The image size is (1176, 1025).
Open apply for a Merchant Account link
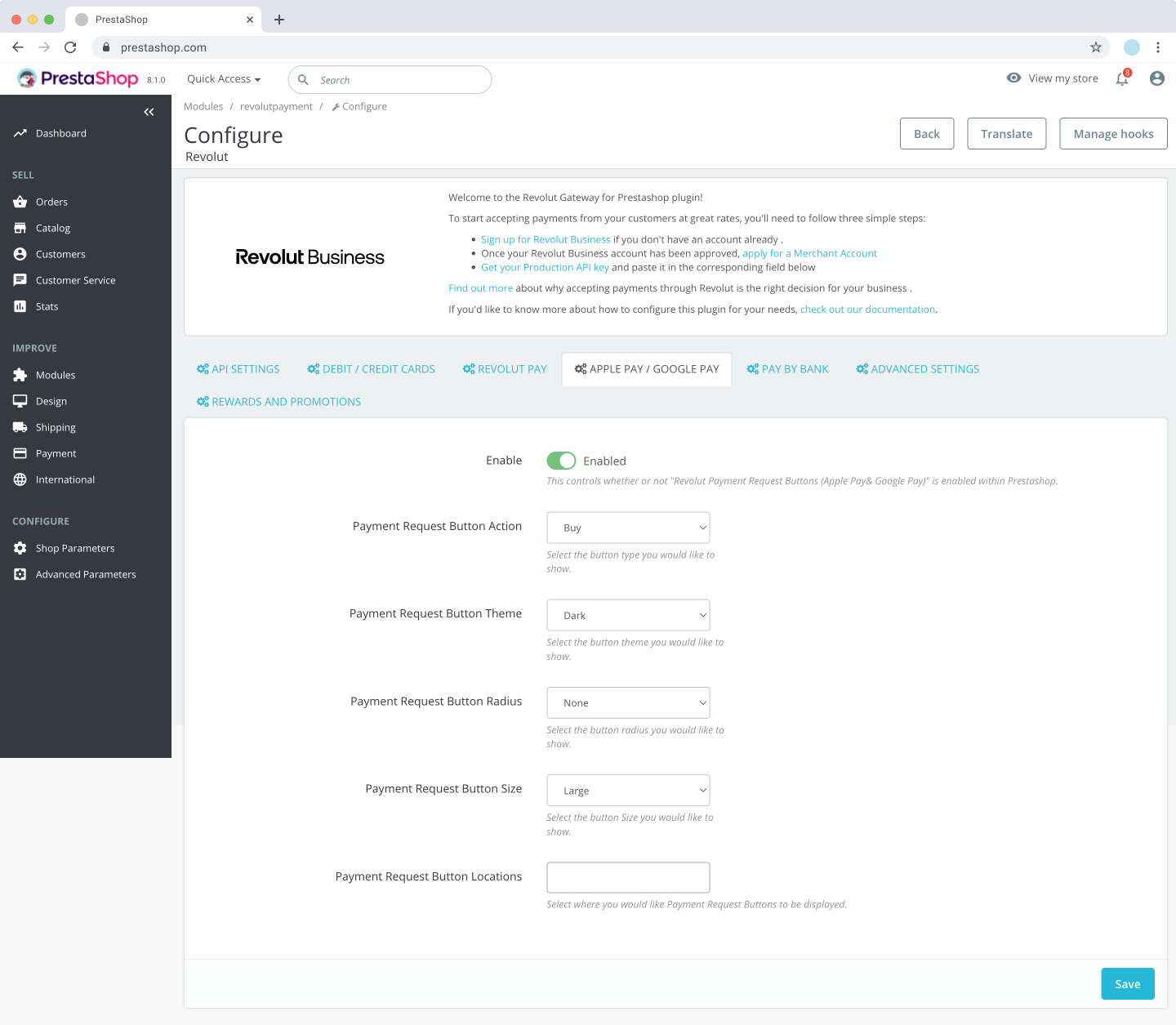pos(809,253)
